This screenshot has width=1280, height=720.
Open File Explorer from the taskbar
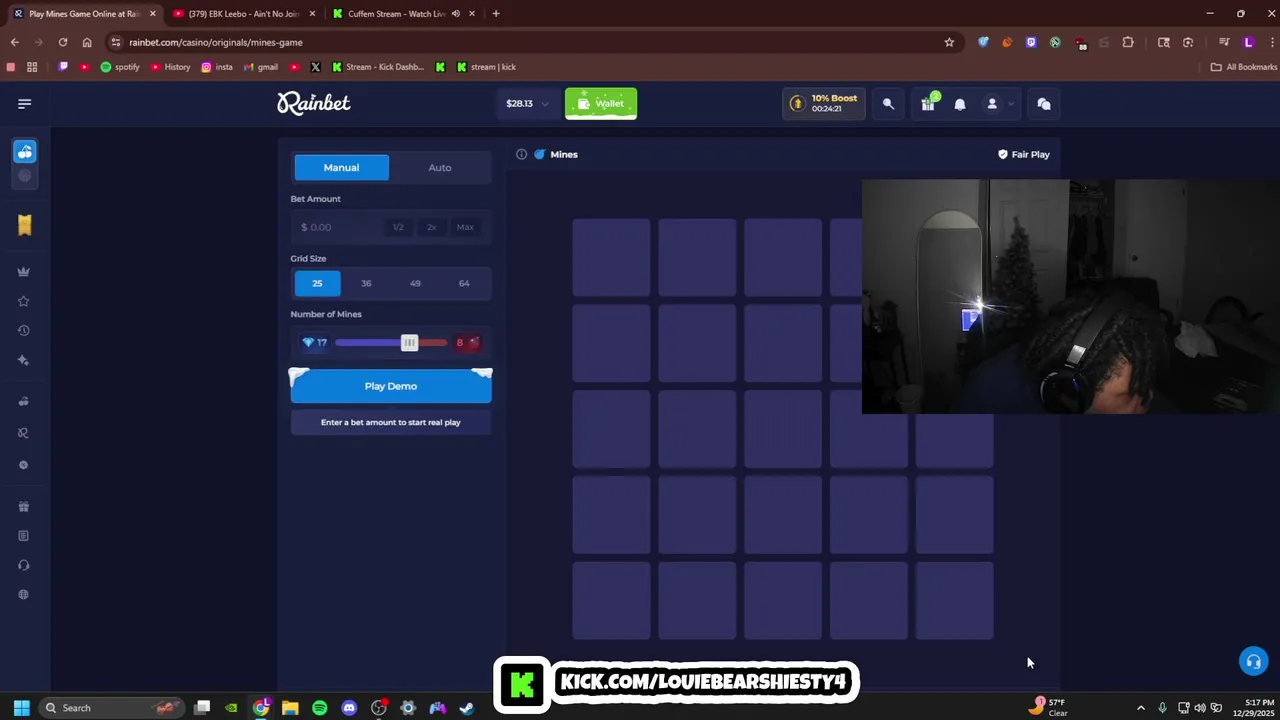click(290, 708)
